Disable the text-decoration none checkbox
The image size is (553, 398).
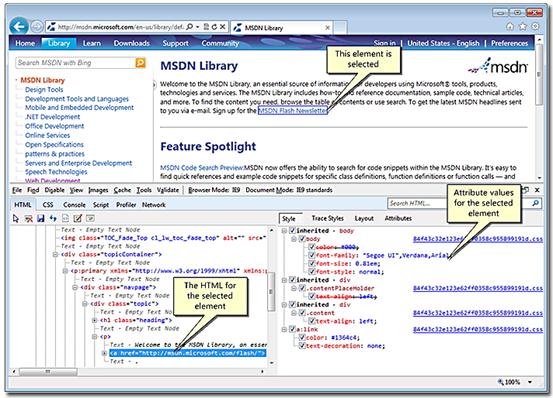click(302, 345)
